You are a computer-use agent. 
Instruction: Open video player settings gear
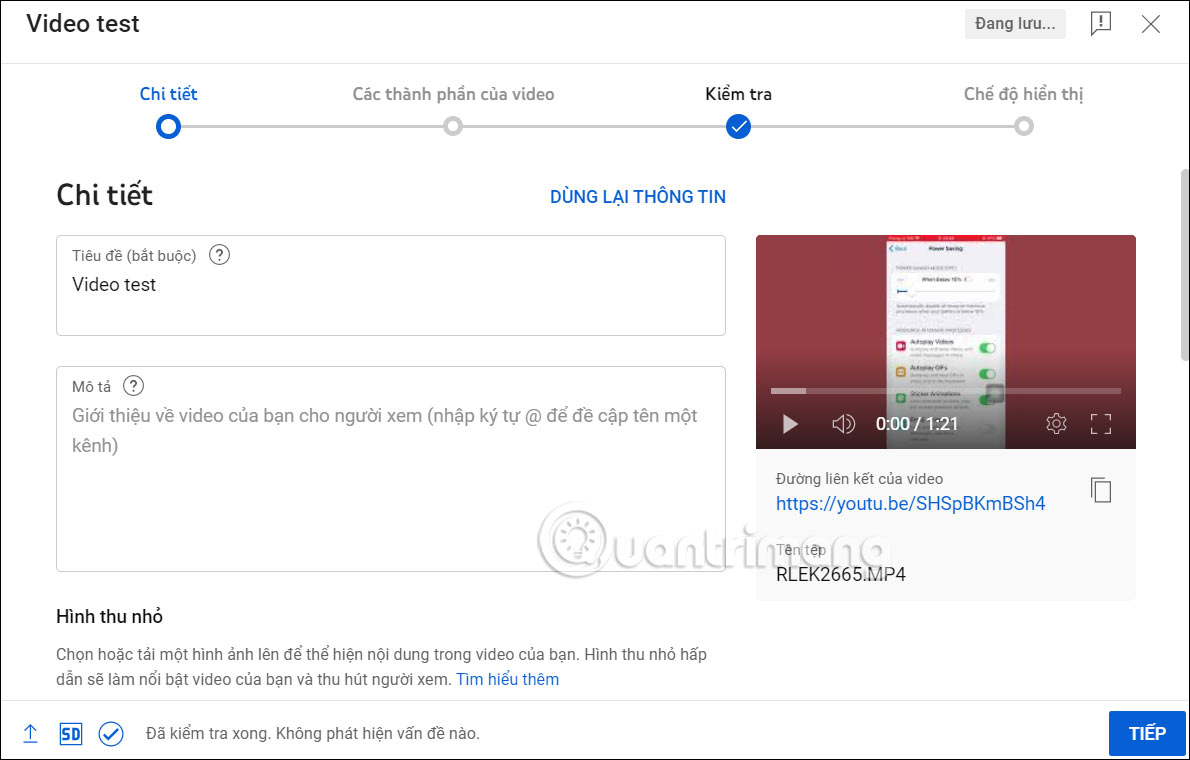[1056, 424]
